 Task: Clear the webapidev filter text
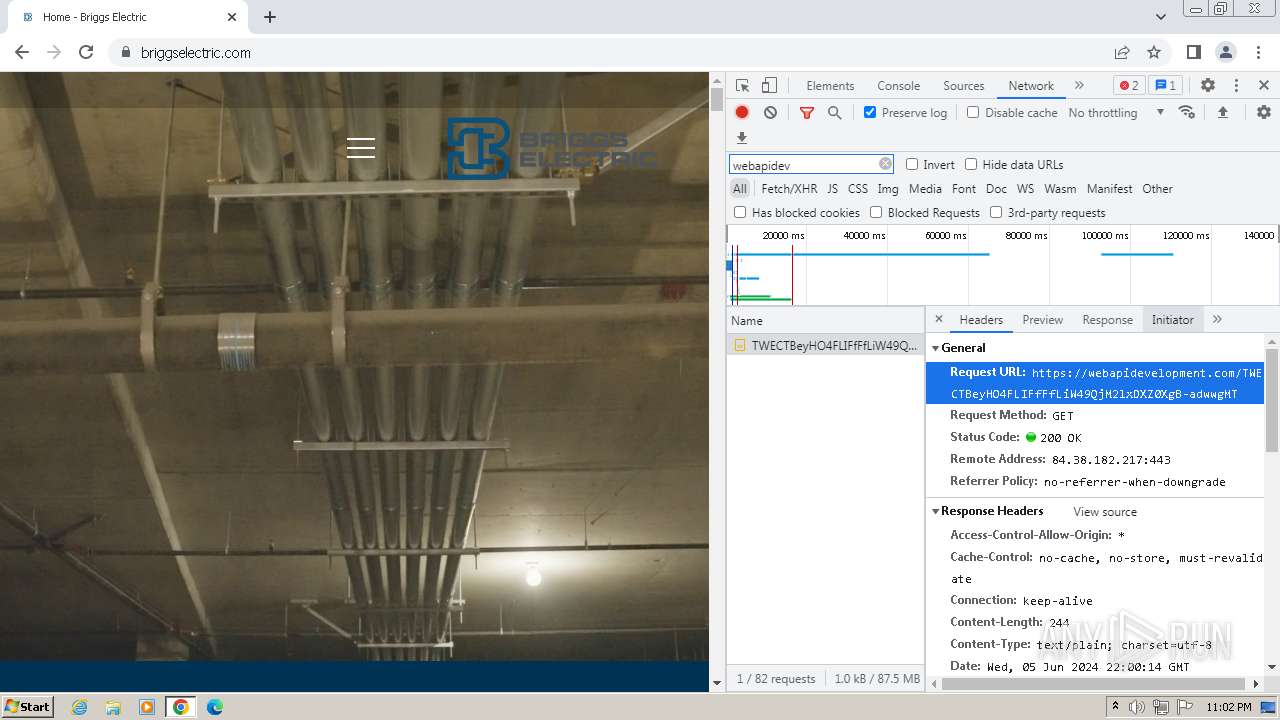coord(885,164)
